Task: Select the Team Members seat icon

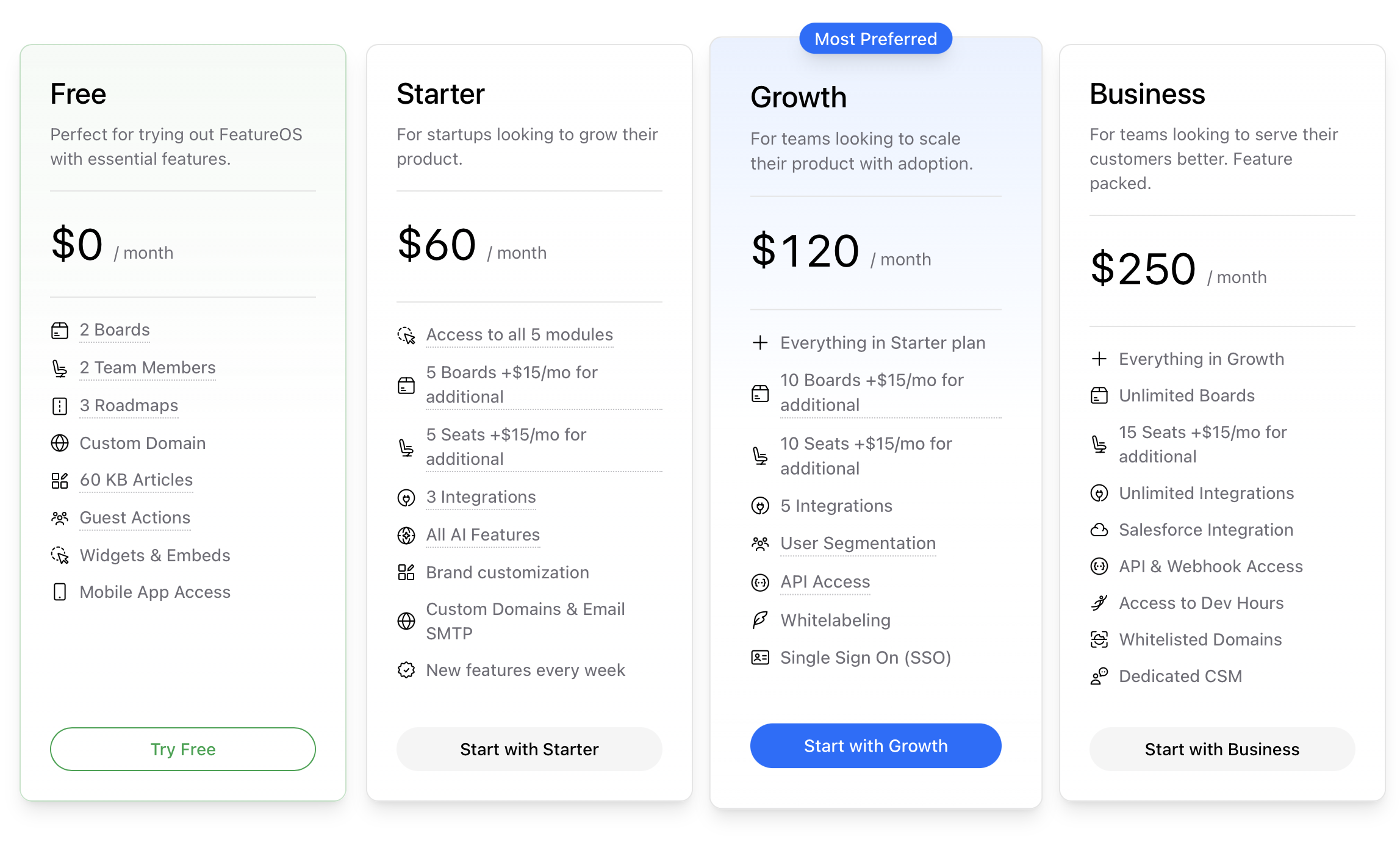Action: [x=60, y=368]
